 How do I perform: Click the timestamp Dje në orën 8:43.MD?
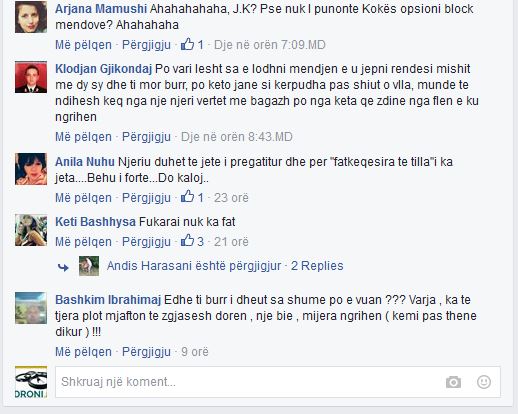pos(237,137)
